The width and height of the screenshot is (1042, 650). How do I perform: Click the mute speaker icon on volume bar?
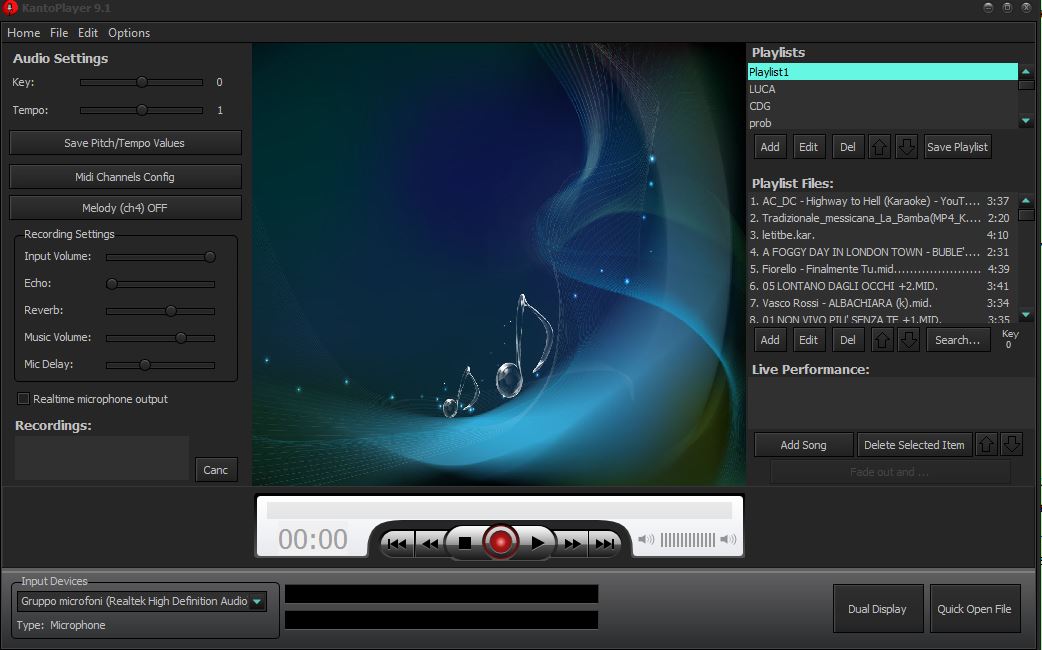(645, 539)
